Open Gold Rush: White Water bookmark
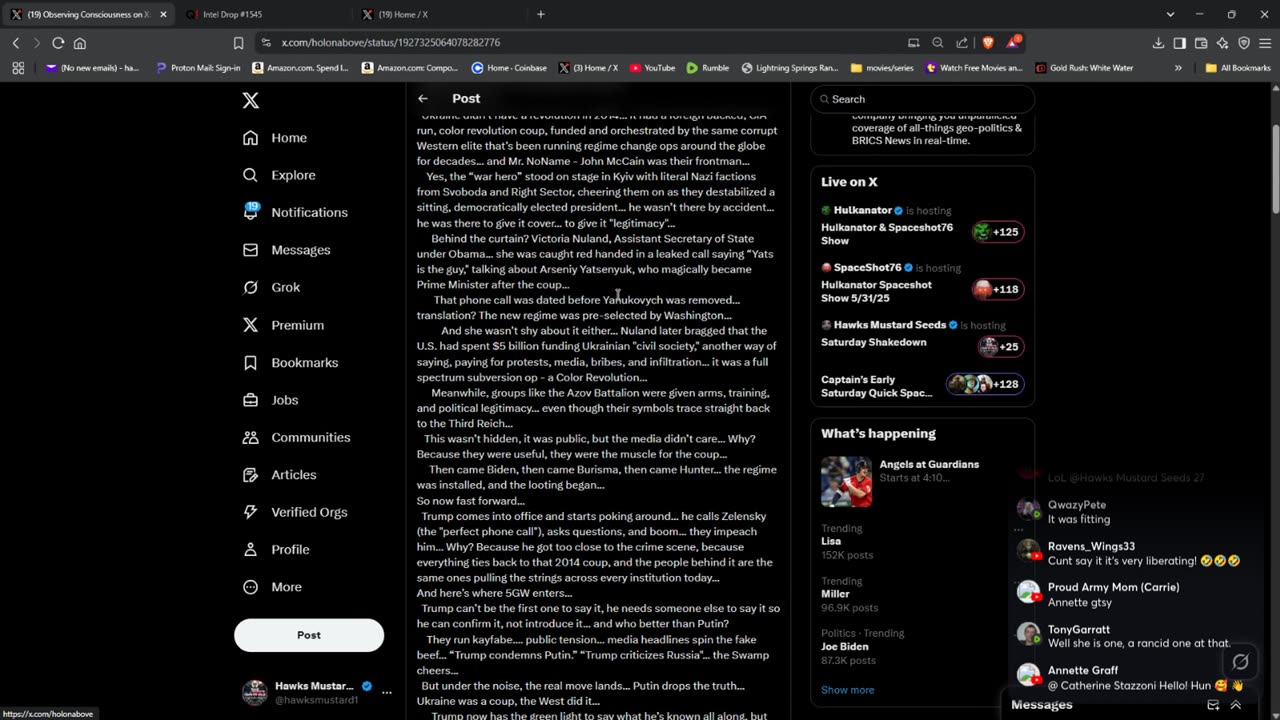 pyautogui.click(x=1084, y=68)
